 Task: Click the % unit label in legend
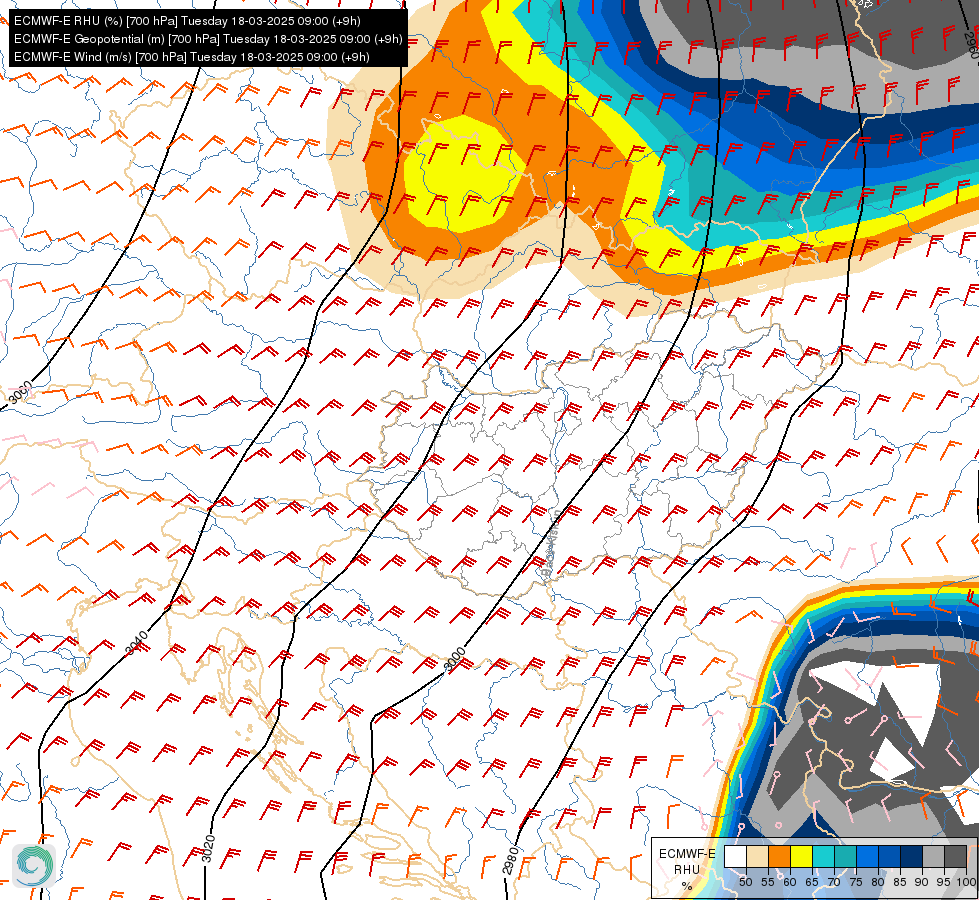coord(687,886)
